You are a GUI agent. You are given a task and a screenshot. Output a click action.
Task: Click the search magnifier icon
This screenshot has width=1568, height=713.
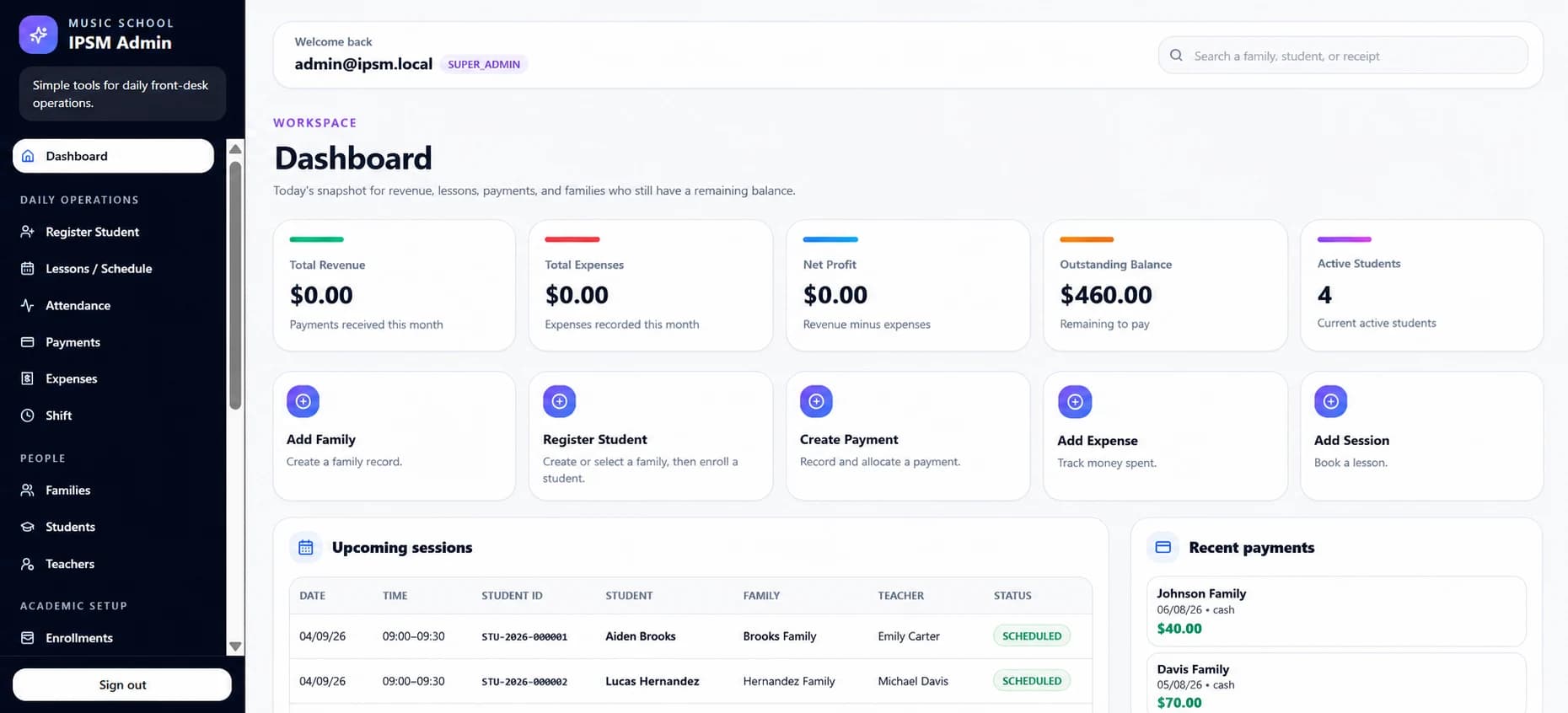[1176, 56]
